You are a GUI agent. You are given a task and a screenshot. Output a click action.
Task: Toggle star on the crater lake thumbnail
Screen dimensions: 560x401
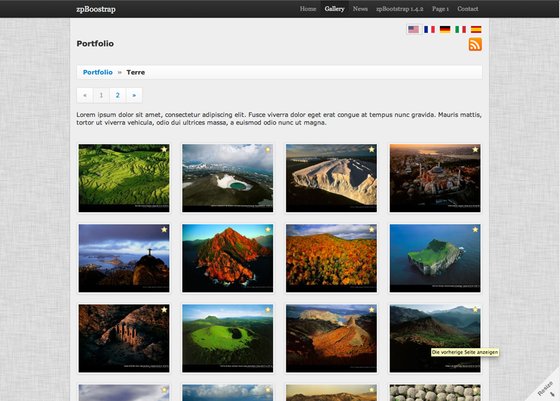point(268,149)
